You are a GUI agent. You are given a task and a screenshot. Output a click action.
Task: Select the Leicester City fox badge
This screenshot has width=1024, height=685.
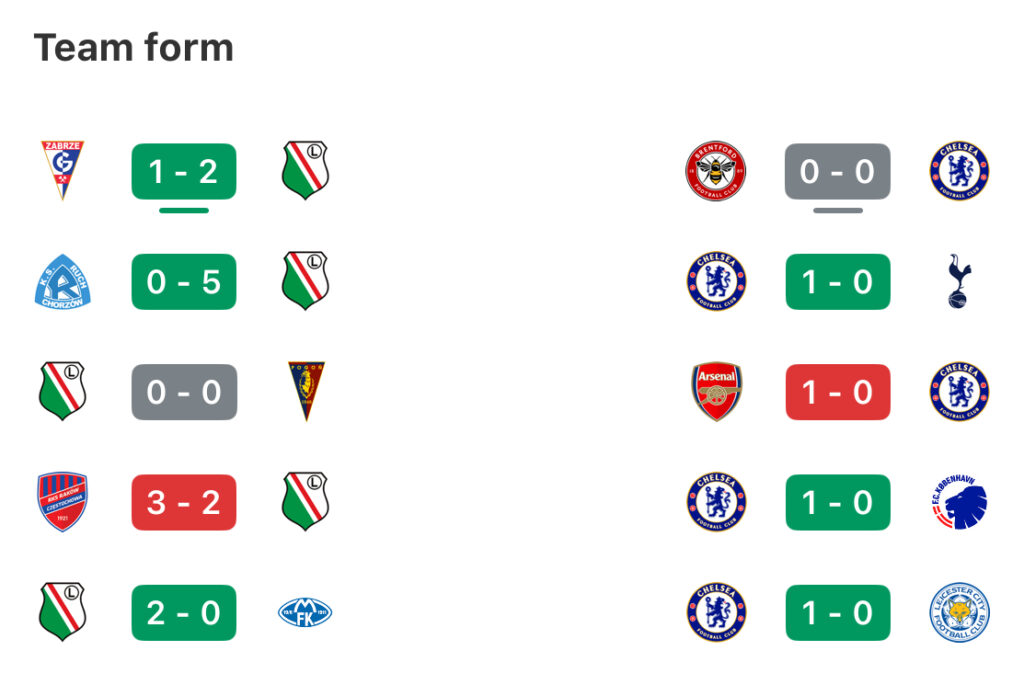point(959,613)
